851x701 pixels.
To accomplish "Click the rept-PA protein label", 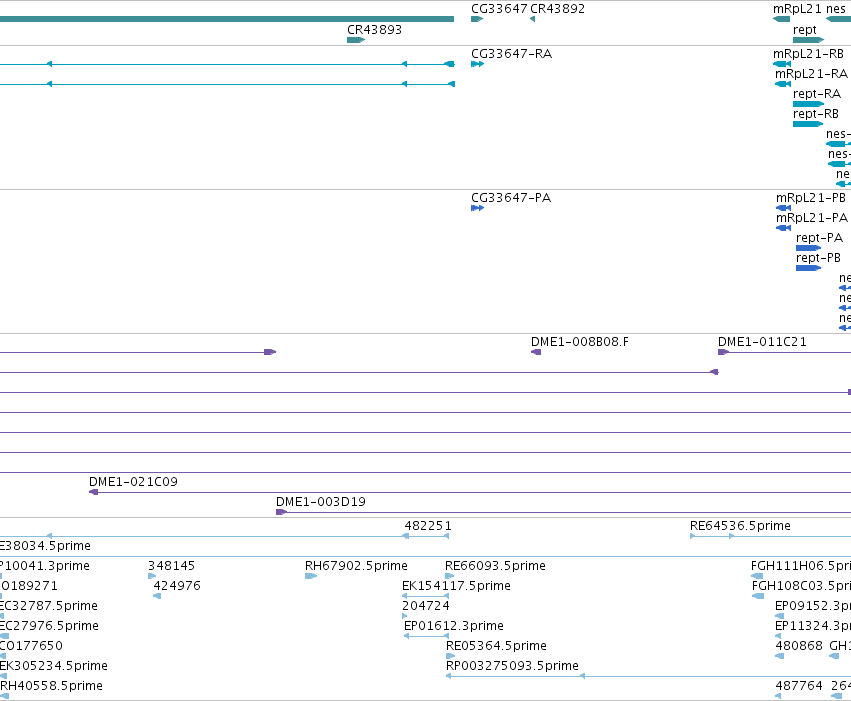I will pyautogui.click(x=820, y=238).
